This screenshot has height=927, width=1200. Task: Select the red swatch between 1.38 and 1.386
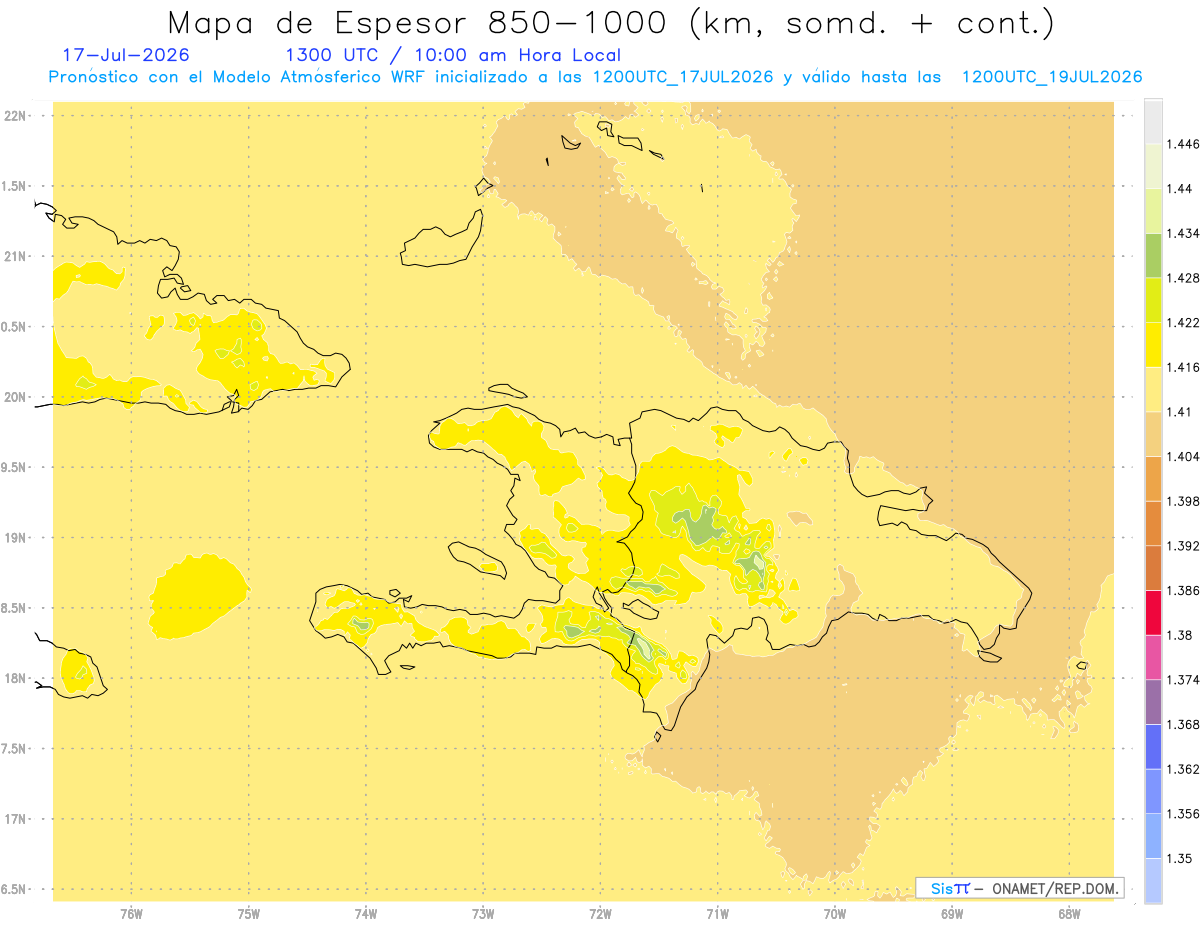point(1153,612)
